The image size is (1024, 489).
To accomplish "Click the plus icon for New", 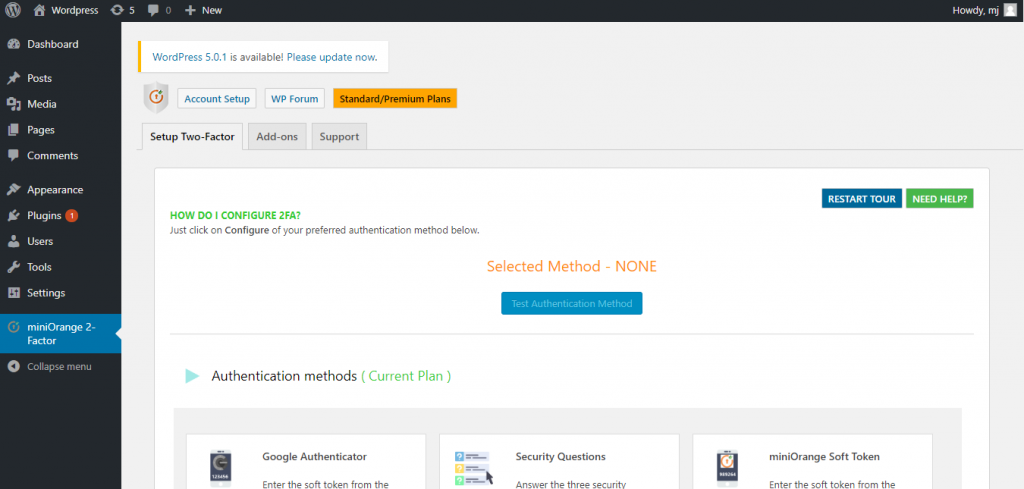I will pyautogui.click(x=190, y=10).
